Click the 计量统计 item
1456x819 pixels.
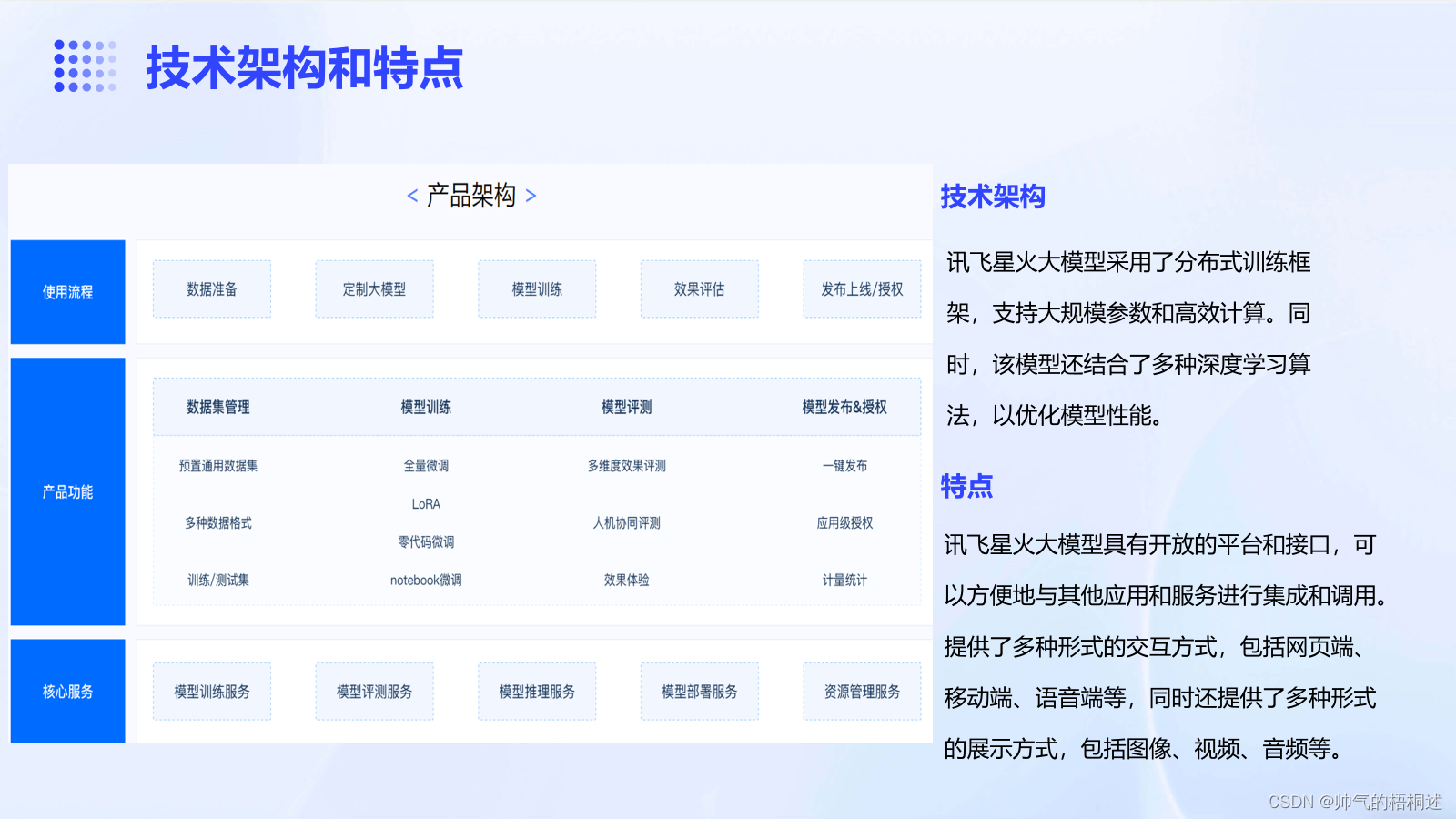point(844,580)
